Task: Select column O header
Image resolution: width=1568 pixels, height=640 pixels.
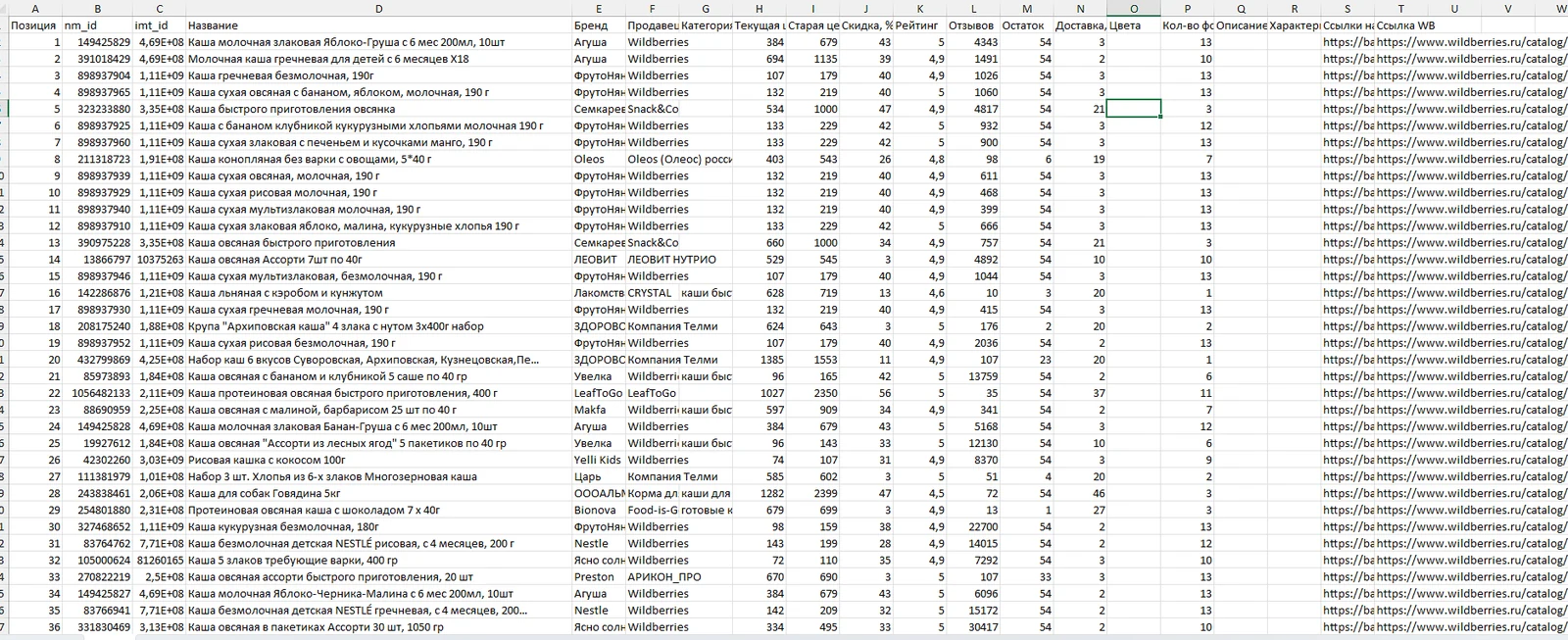Action: pos(1135,9)
